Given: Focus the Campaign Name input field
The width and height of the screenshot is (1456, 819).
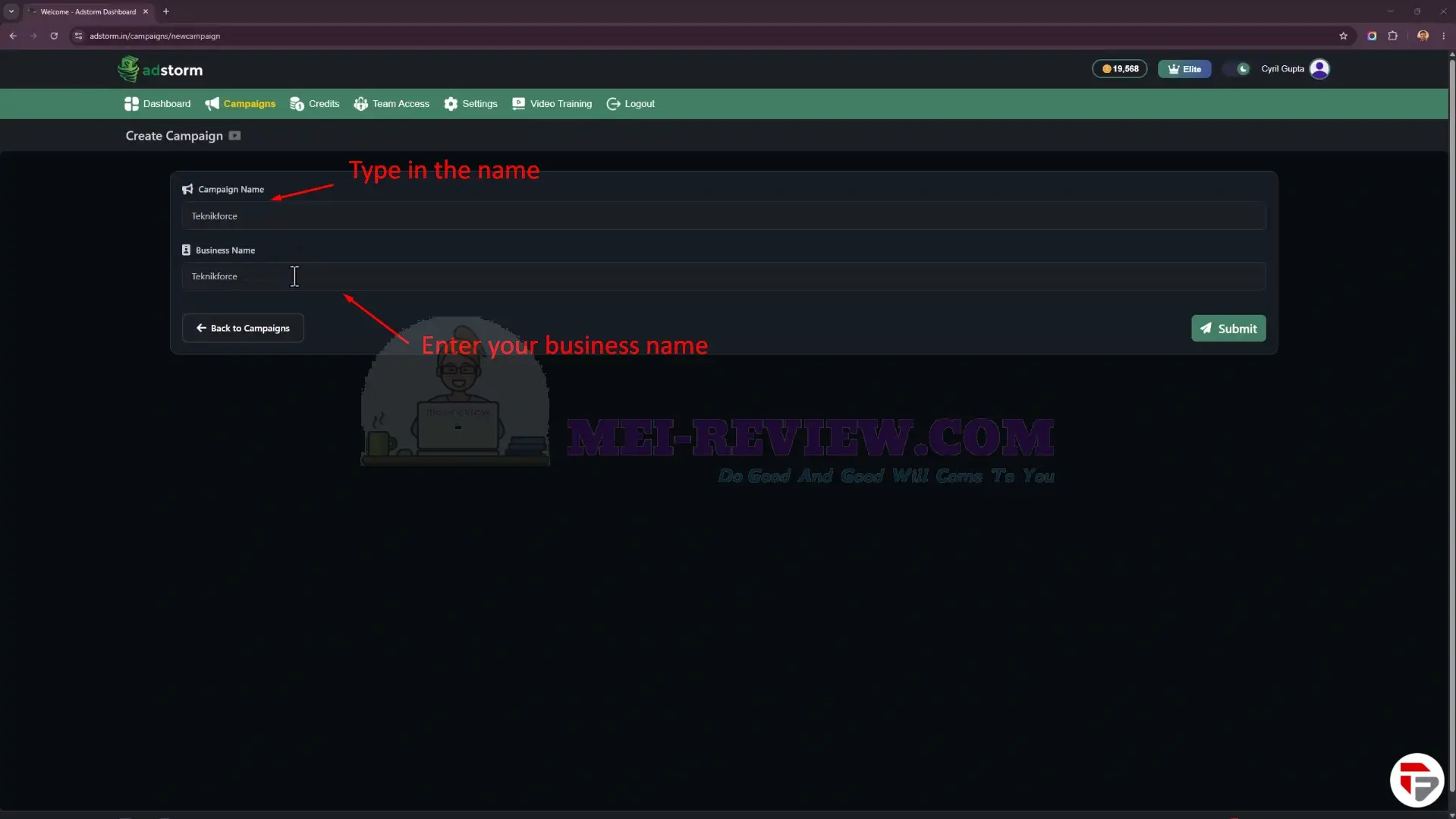Looking at the screenshot, I should pos(724,216).
